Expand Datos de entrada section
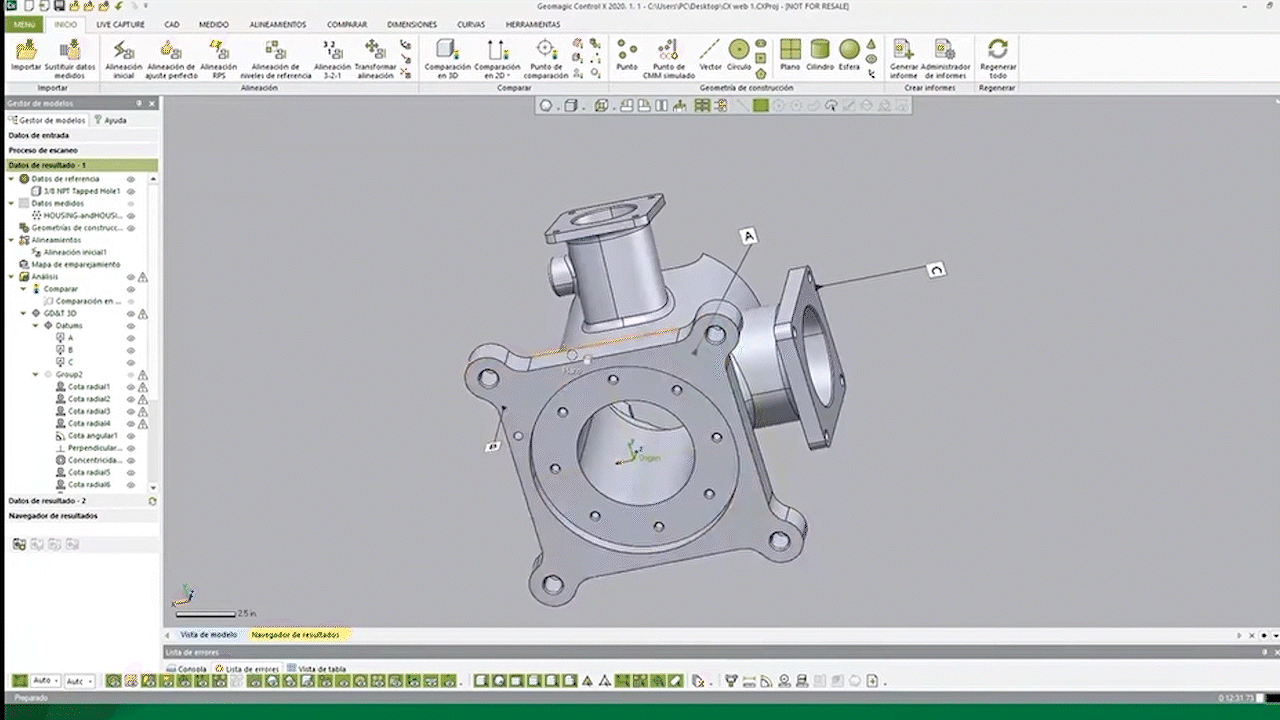The height and width of the screenshot is (720, 1280). (x=80, y=135)
